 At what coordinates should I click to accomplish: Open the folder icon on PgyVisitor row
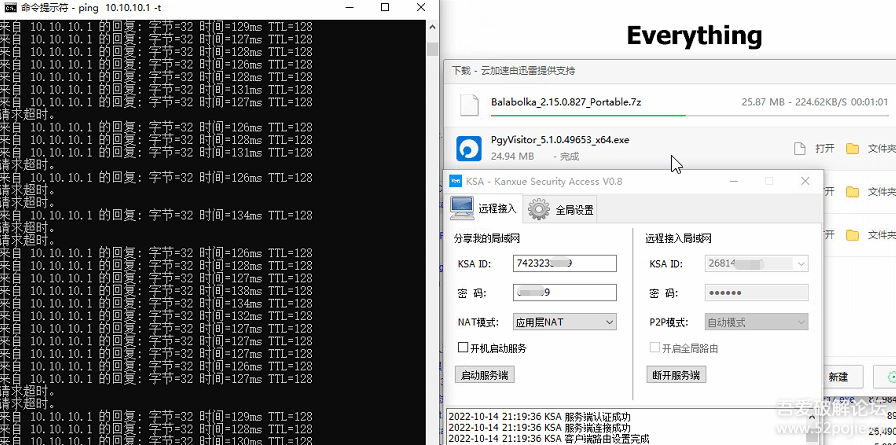853,149
